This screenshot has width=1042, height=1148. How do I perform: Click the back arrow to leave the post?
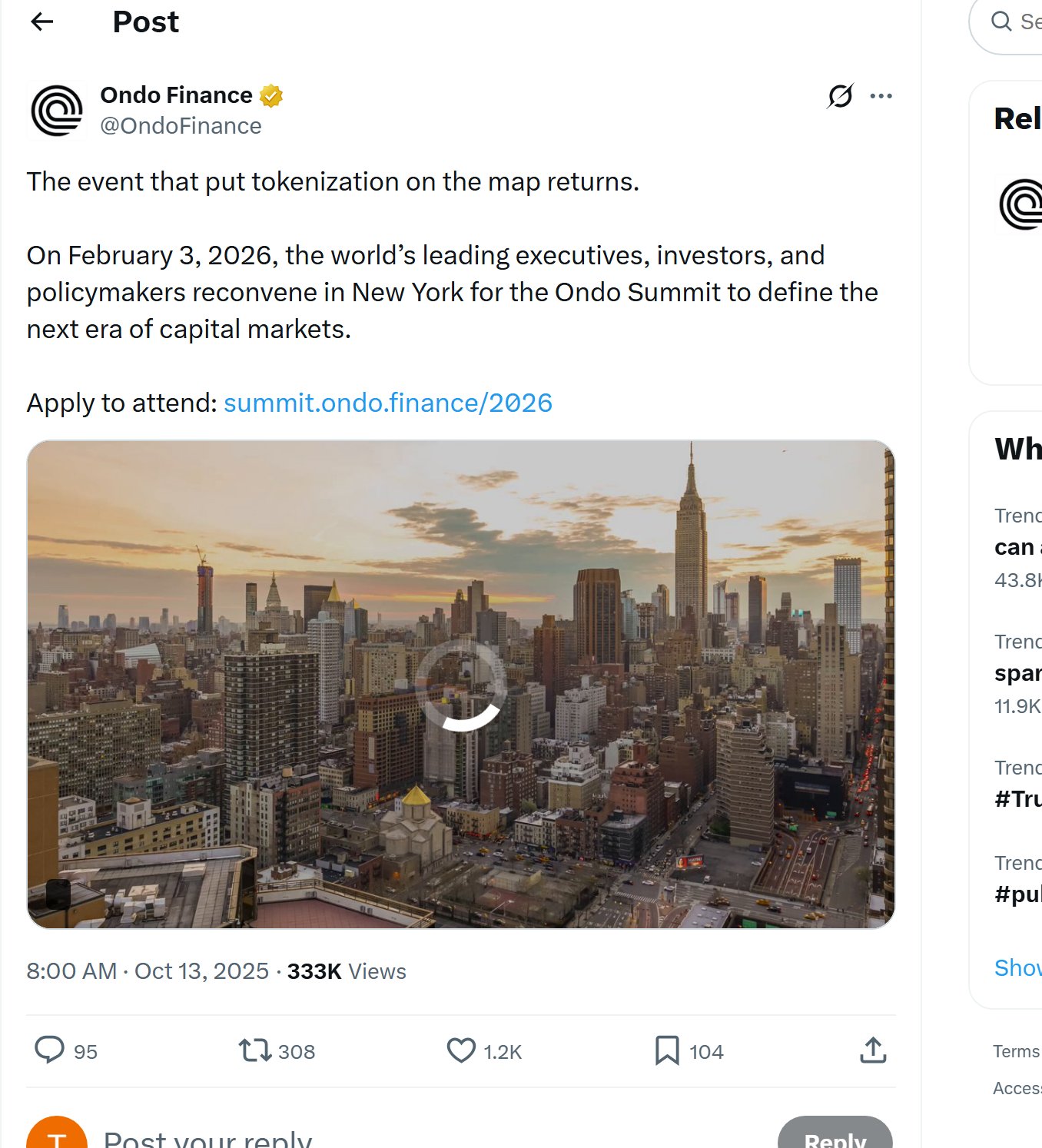click(x=41, y=22)
